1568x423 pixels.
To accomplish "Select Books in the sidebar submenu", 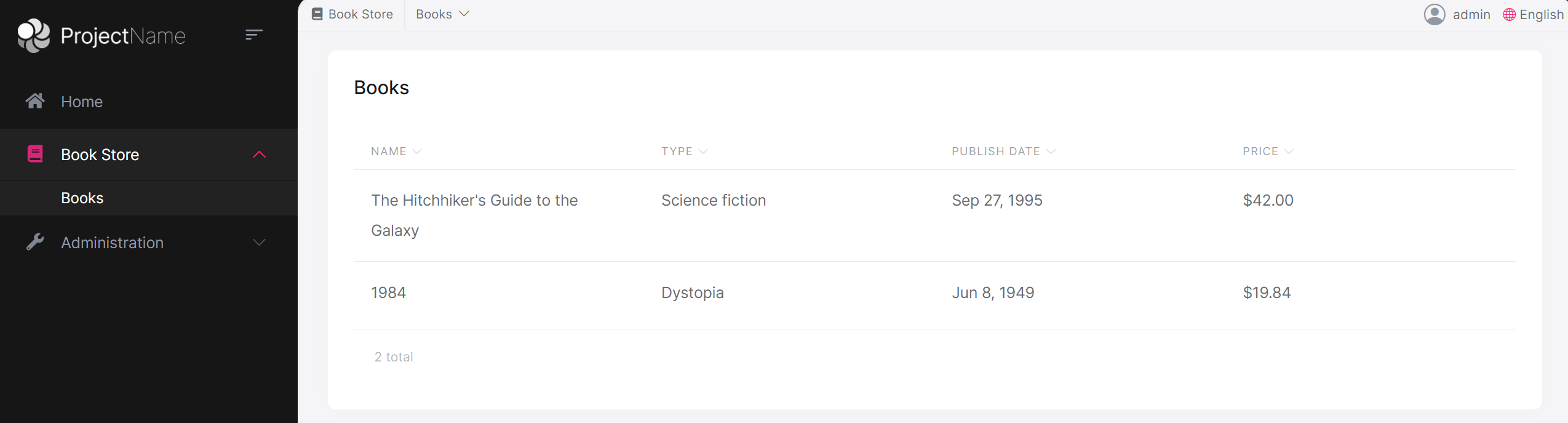I will click(83, 197).
